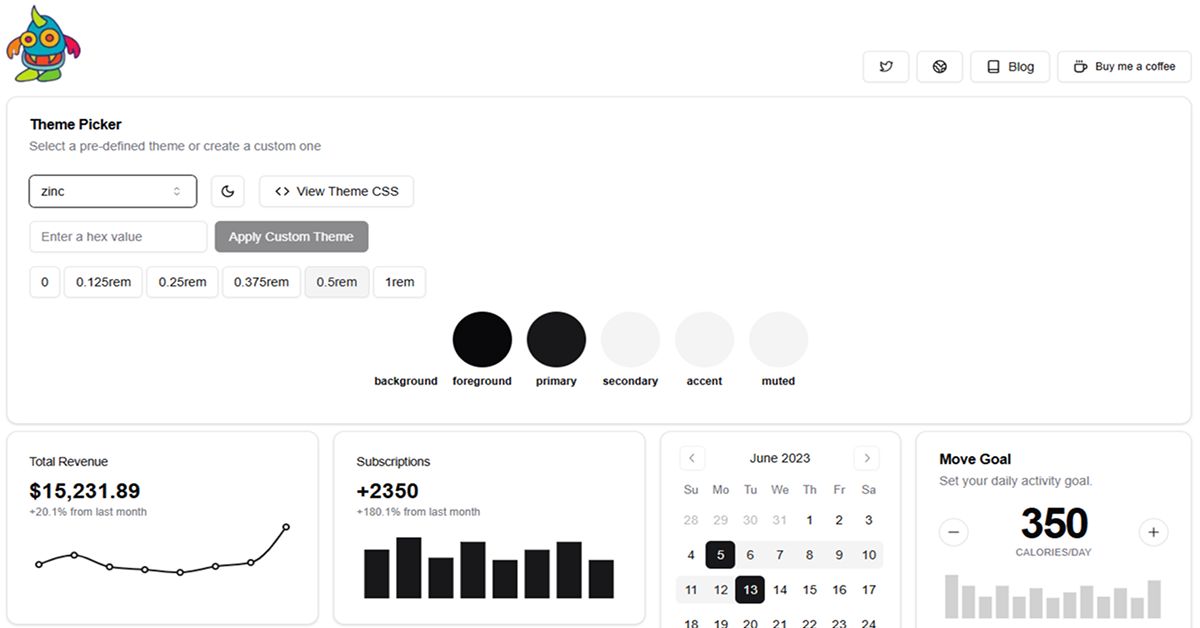Go to next month with right chevron

tap(866, 458)
